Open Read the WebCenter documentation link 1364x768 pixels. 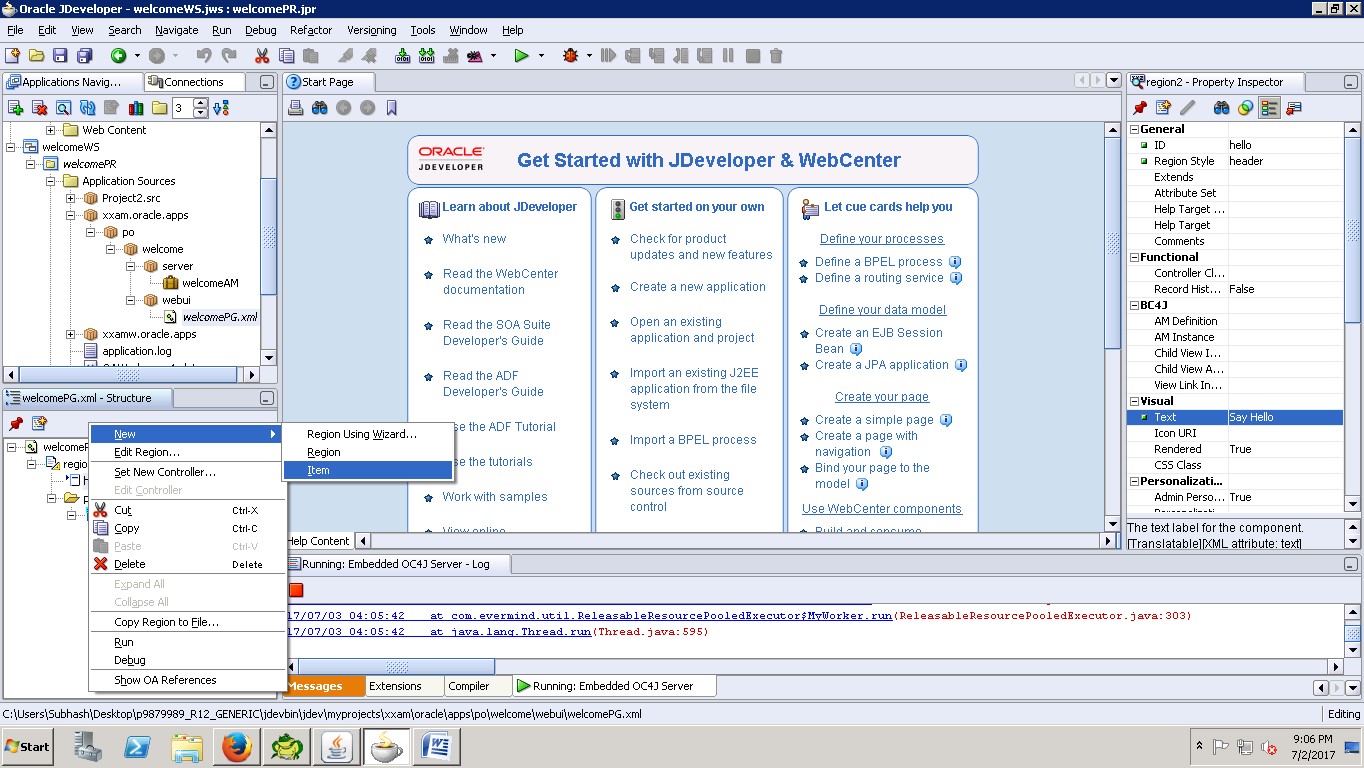pyautogui.click(x=501, y=282)
